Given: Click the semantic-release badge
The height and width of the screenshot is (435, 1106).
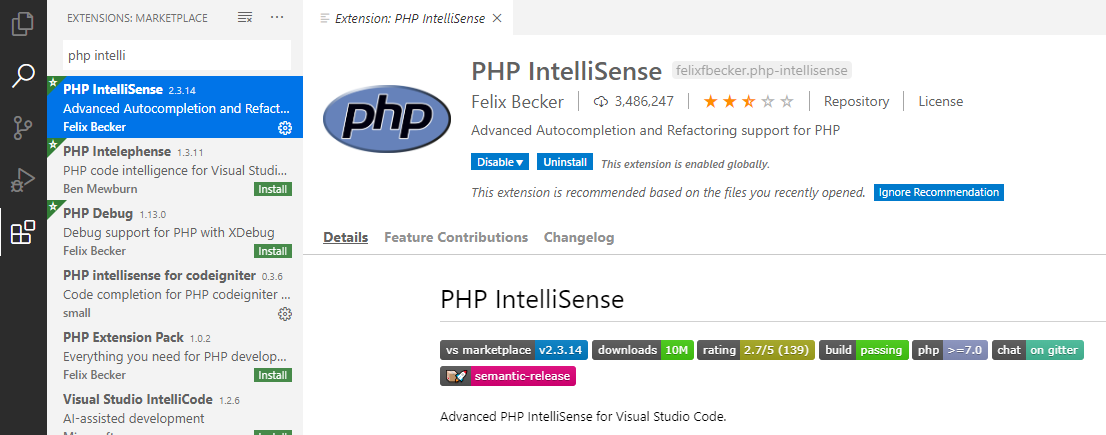Looking at the screenshot, I should click(x=508, y=376).
